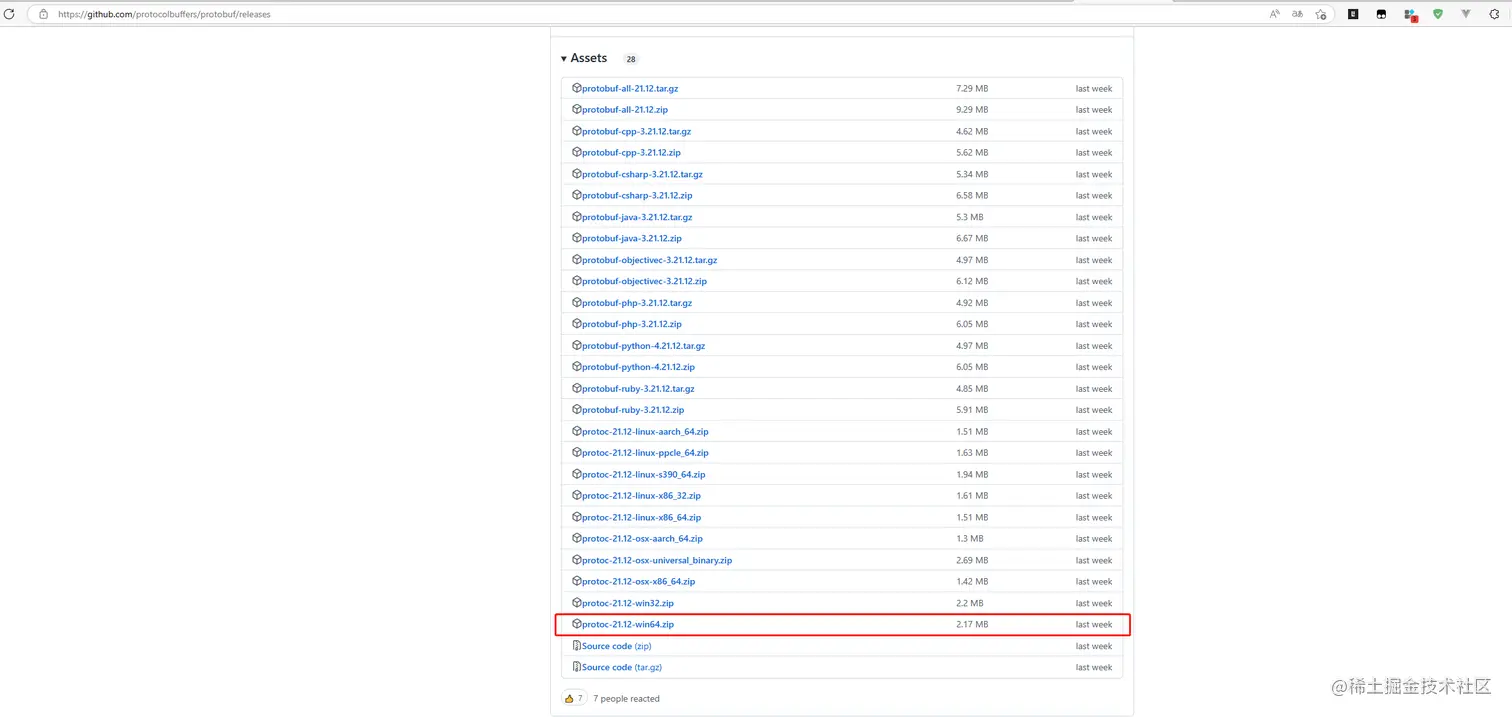Download protoc-21.12-linux-s390_64.zip
Image resolution: width=1512 pixels, height=717 pixels.
point(644,475)
